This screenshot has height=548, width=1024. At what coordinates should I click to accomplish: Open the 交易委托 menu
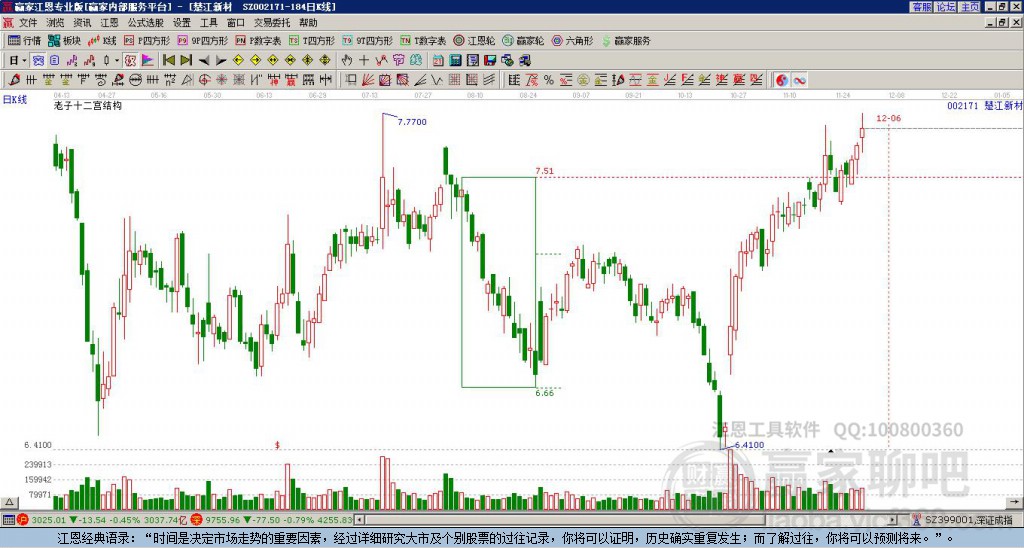pyautogui.click(x=272, y=23)
